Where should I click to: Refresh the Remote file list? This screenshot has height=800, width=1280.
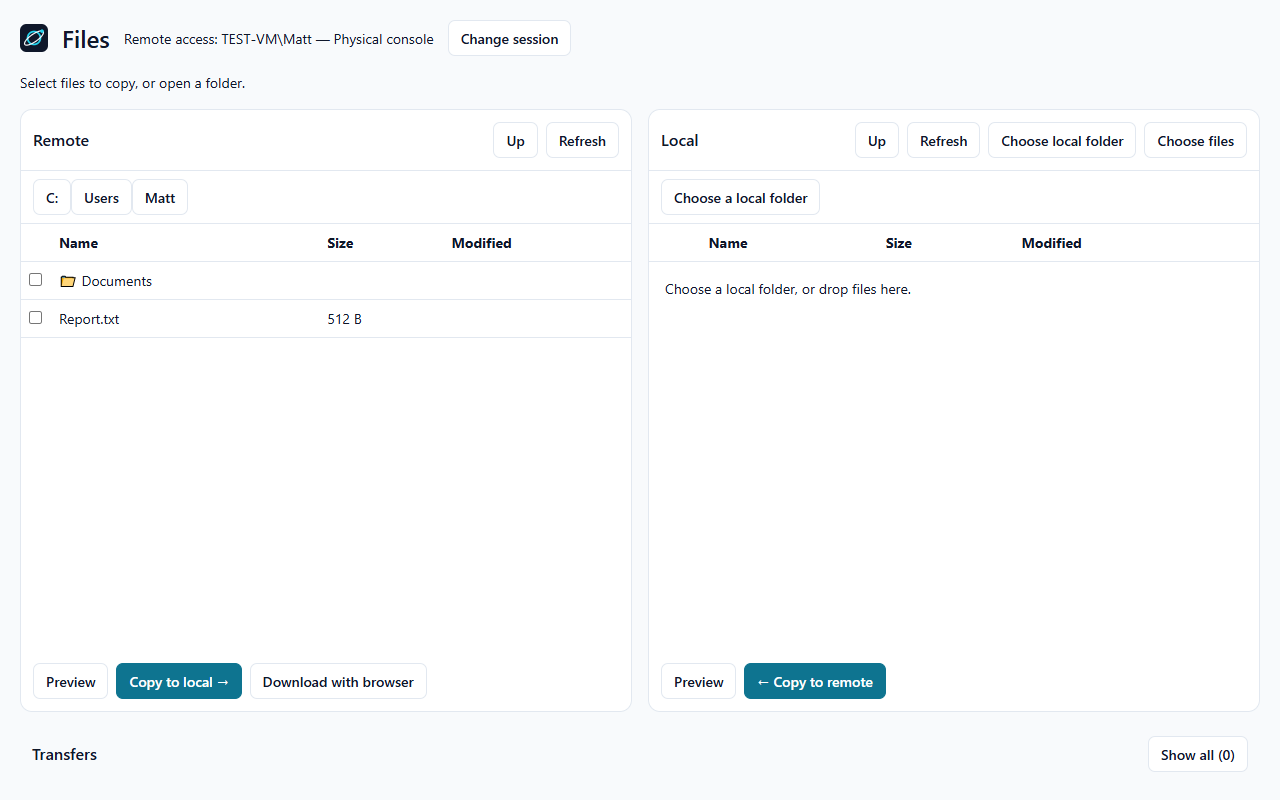tap(582, 141)
